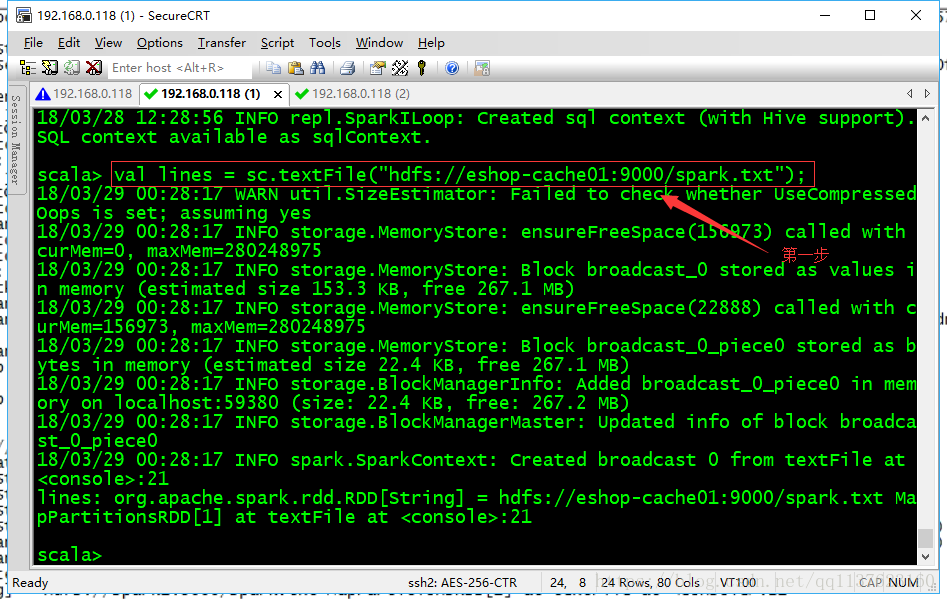Click the Disconnect session icon

[94, 68]
